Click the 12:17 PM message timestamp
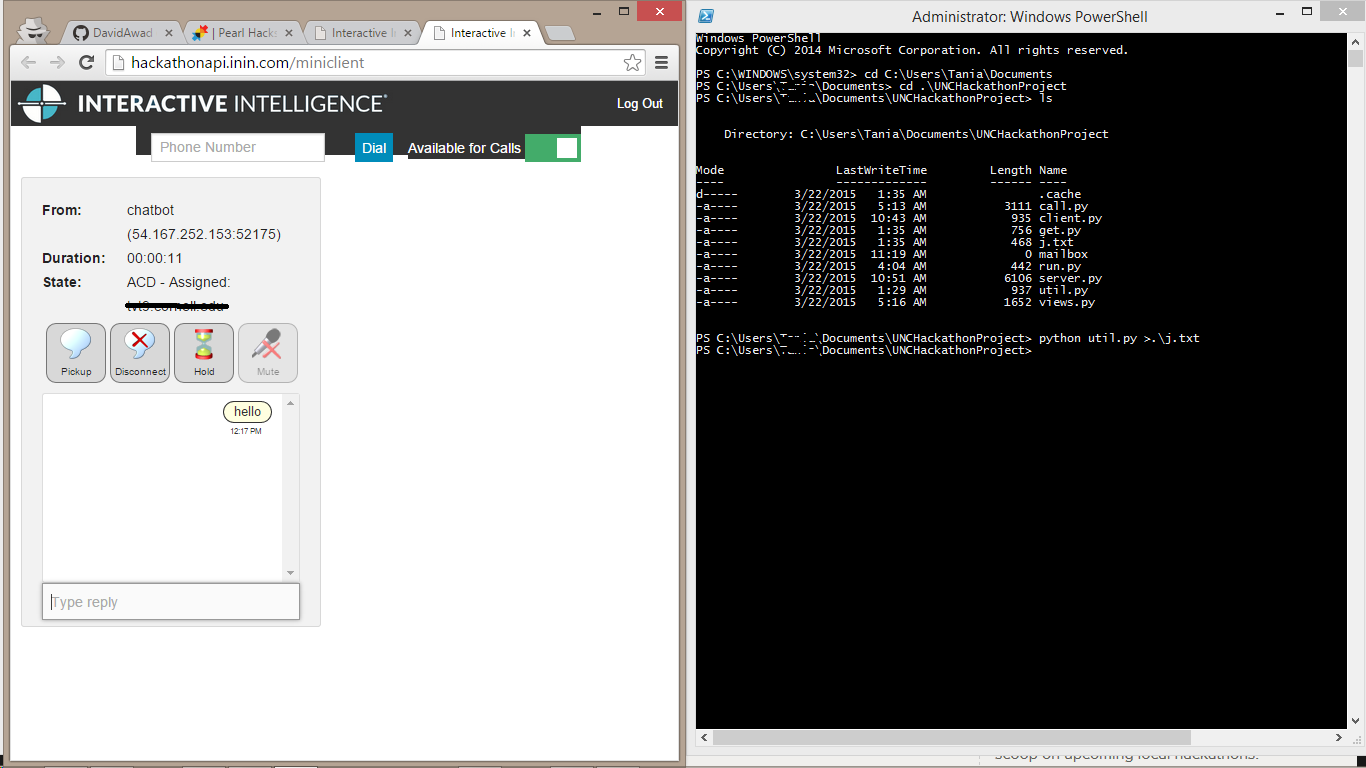The image size is (1366, 768). tap(246, 431)
